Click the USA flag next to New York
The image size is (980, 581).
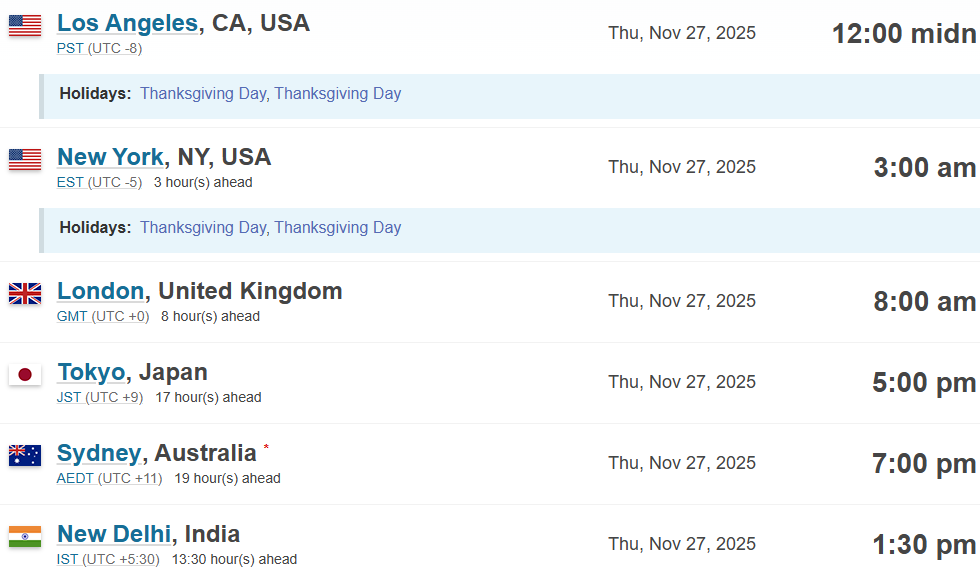(25, 159)
